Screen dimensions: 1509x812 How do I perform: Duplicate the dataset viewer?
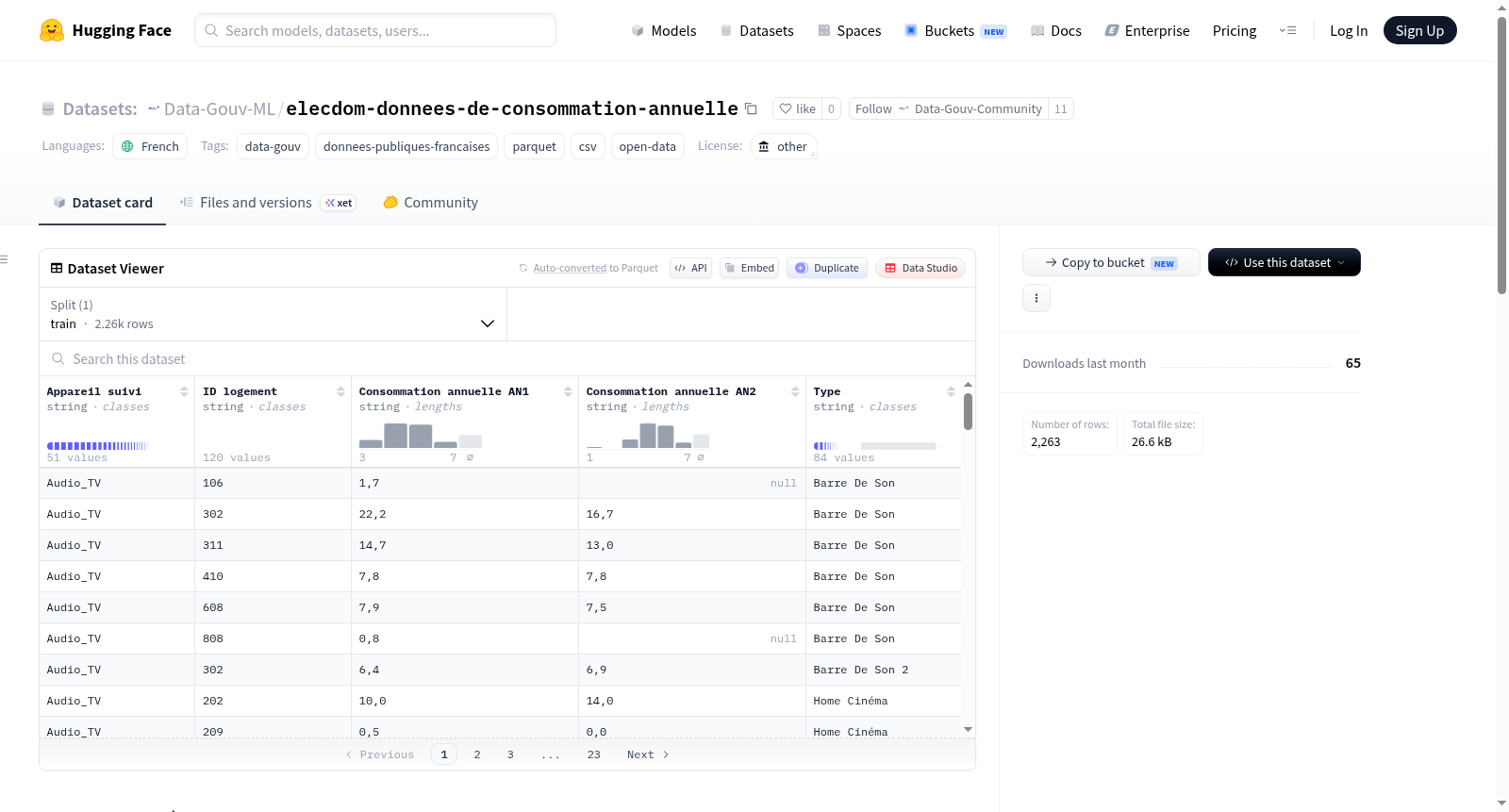(x=826, y=268)
